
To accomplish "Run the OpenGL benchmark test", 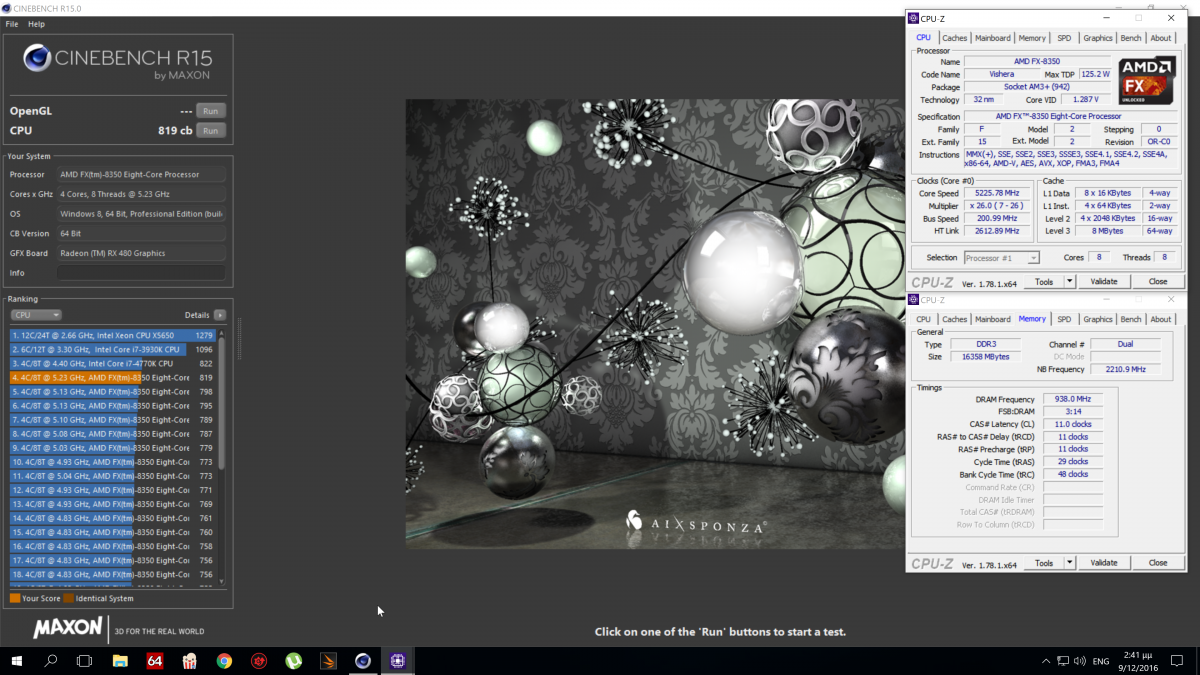I will click(x=211, y=111).
